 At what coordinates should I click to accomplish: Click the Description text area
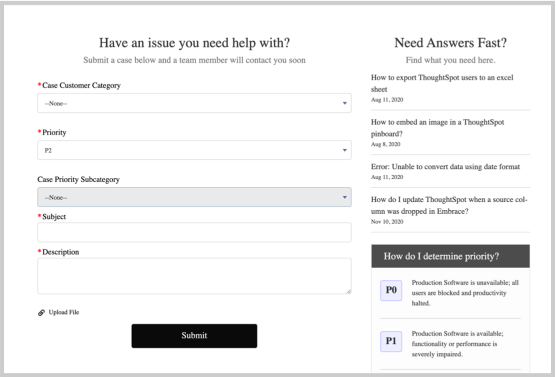pos(194,276)
